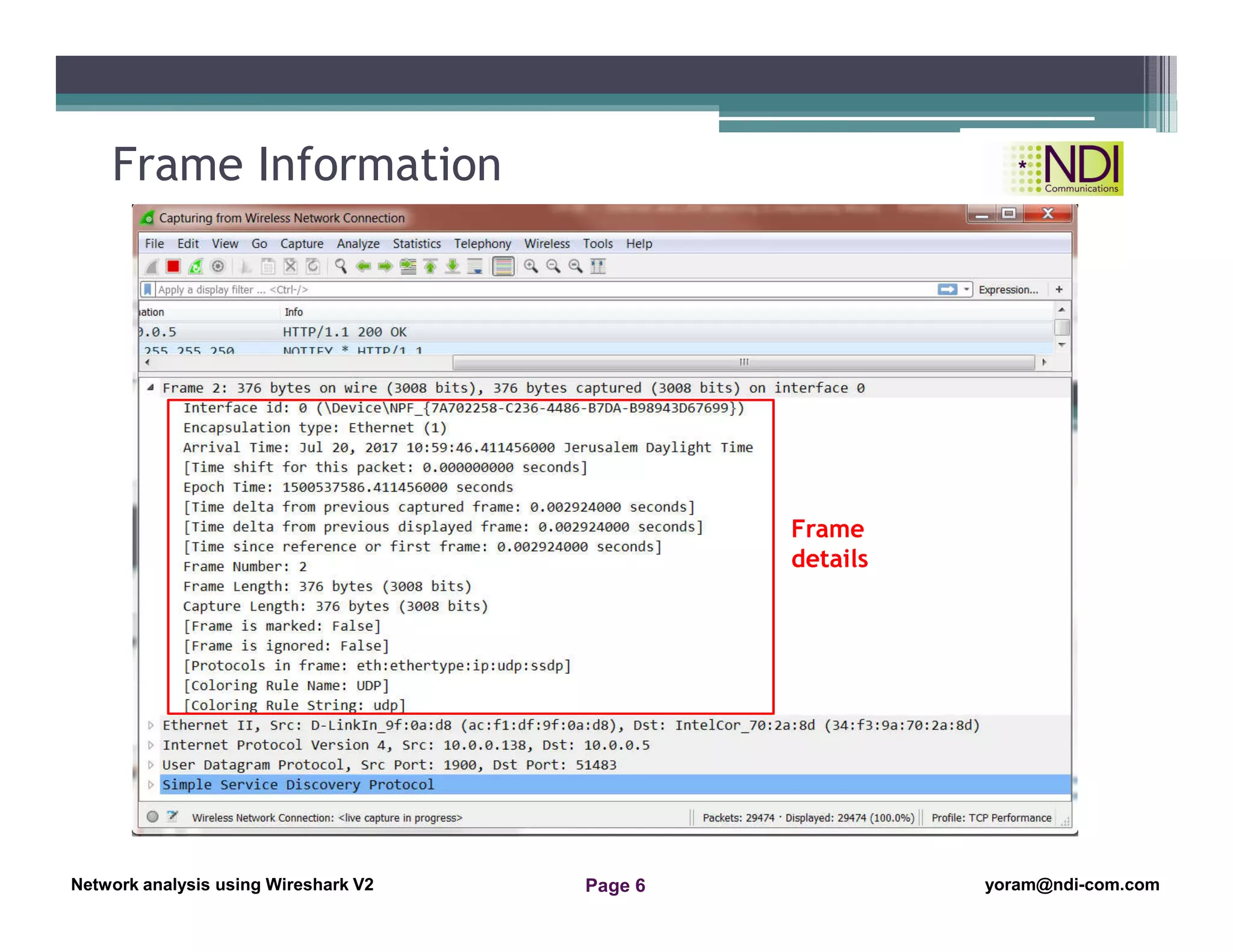1233x952 pixels.
Task: Expand the Ethernet II section
Action: click(151, 725)
